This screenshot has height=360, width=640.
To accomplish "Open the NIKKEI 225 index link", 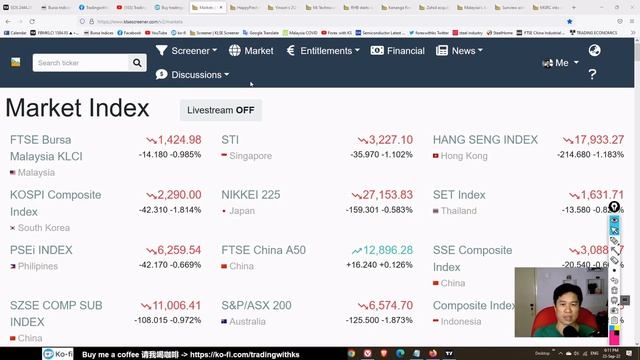I will click(x=251, y=195).
